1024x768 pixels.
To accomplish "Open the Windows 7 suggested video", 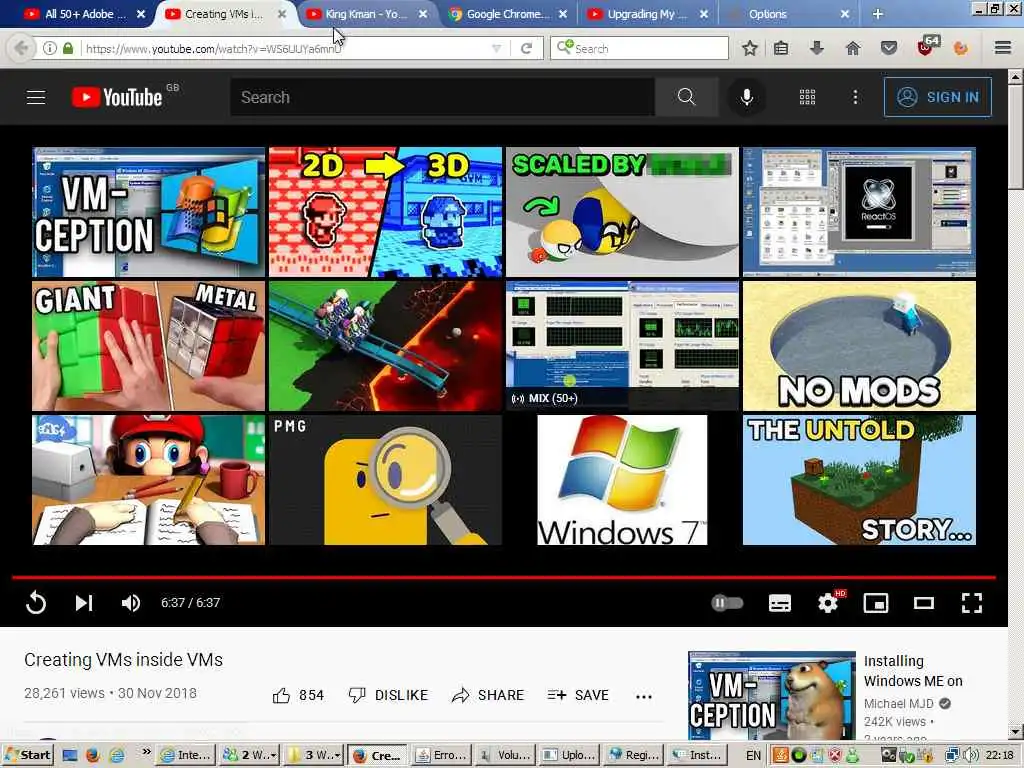I will [x=622, y=480].
